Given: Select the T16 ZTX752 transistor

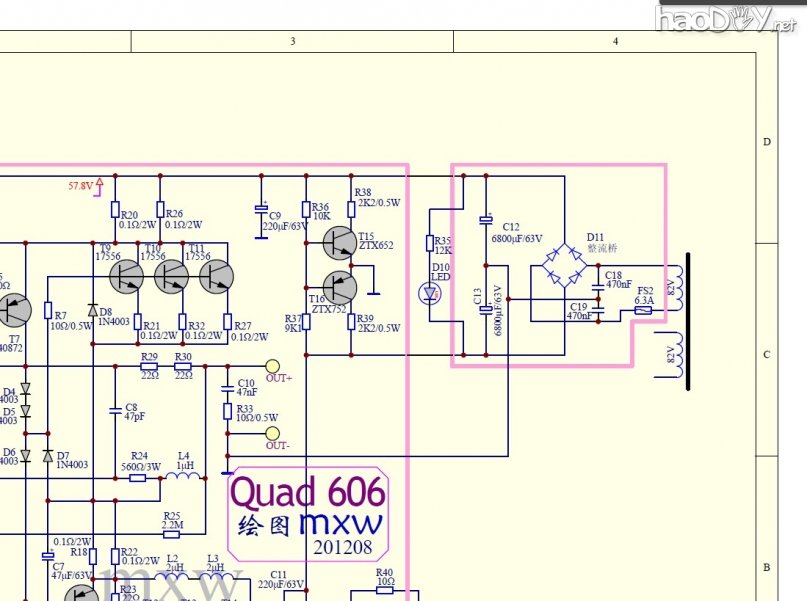Looking at the screenshot, I should (x=339, y=288).
